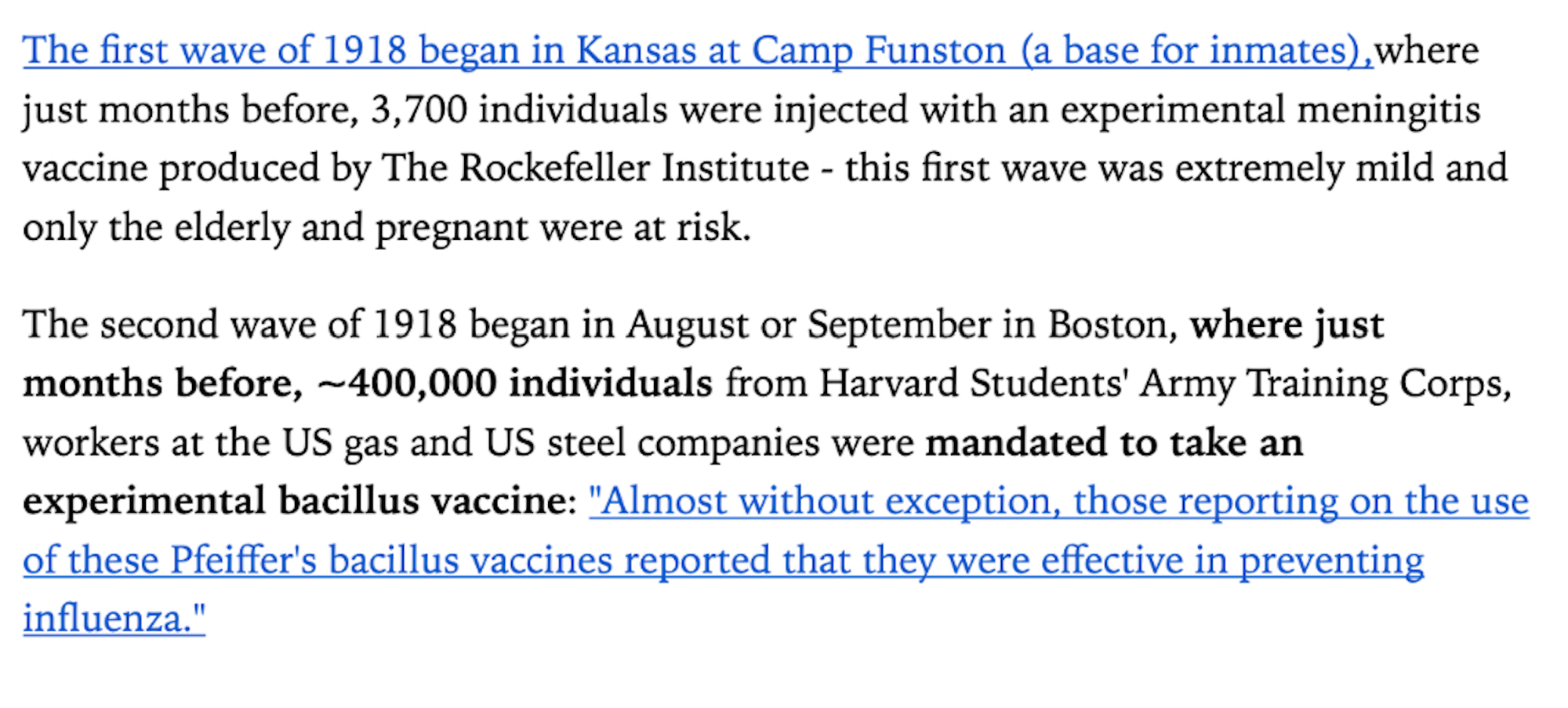Click the bold words "where just"
The height and width of the screenshot is (708, 1568).
[1287, 325]
